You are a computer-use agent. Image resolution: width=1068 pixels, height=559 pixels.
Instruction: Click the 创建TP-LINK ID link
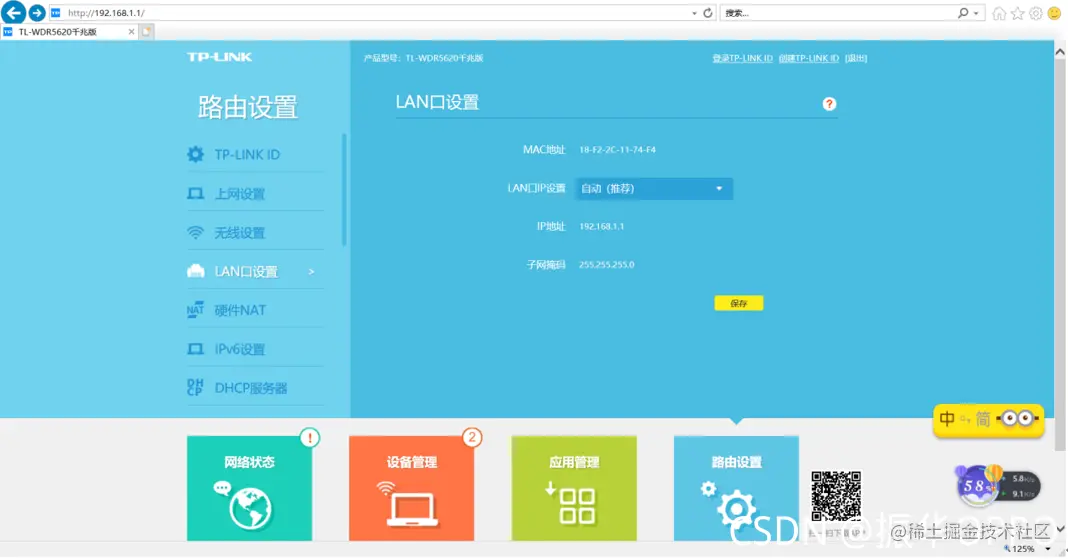tap(808, 59)
